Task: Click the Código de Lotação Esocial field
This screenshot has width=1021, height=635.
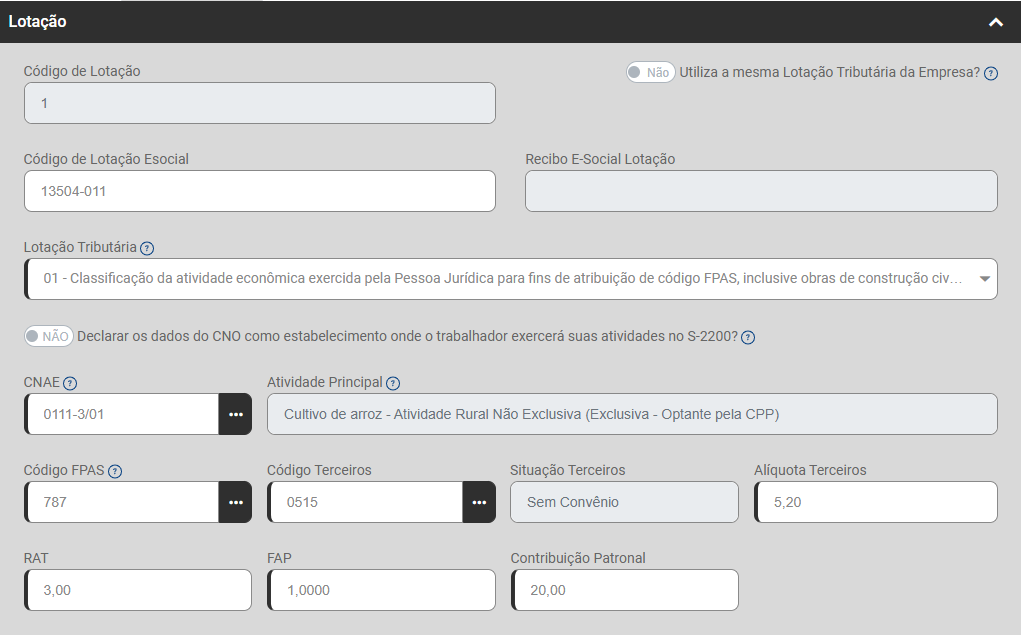Action: pyautogui.click(x=260, y=191)
